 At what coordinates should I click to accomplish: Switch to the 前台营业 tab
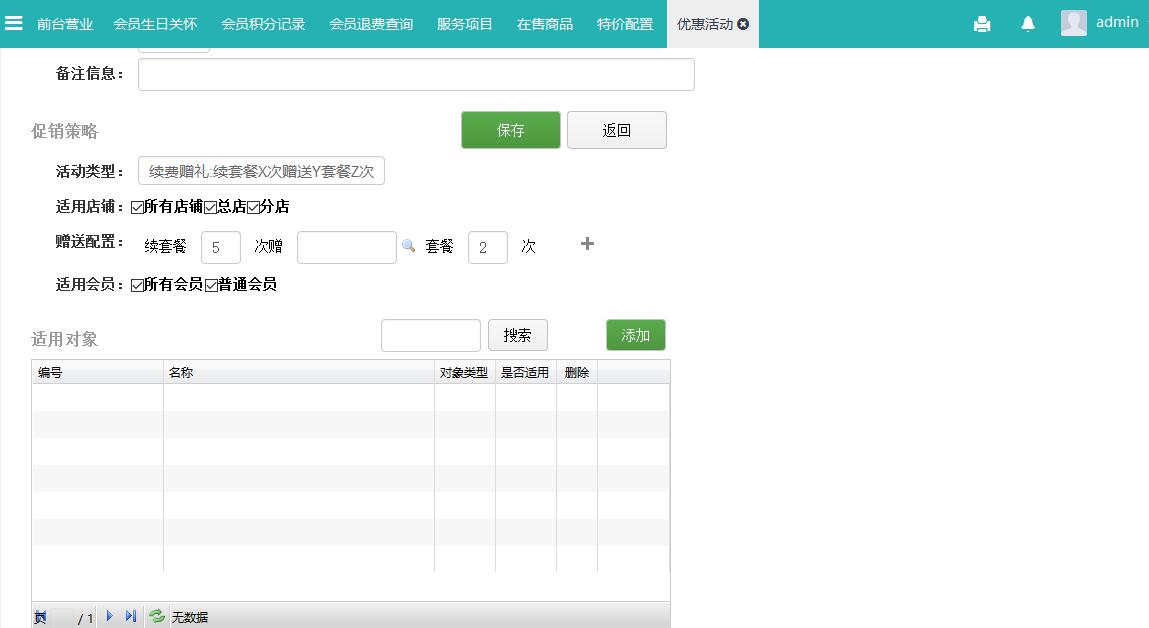point(65,24)
